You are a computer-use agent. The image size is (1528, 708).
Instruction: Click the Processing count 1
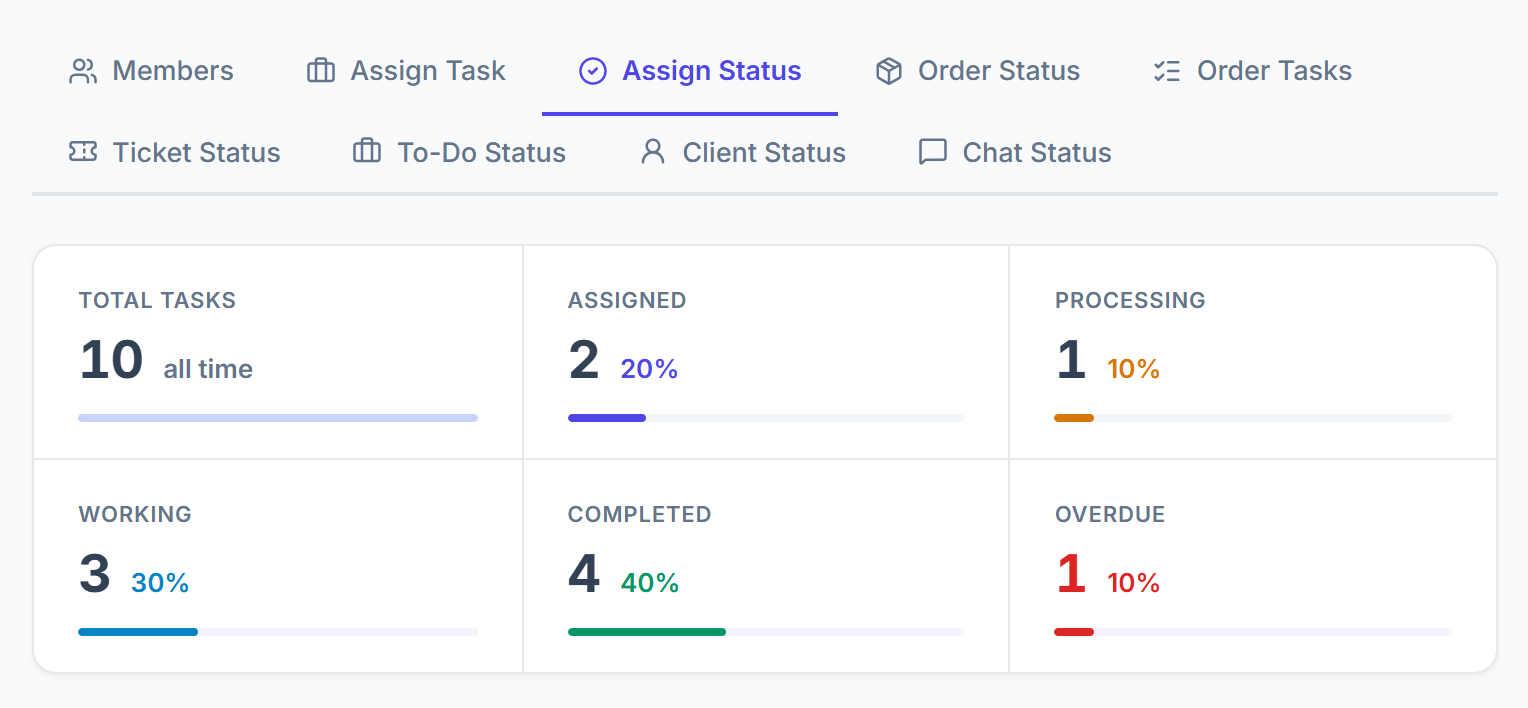tap(1071, 360)
